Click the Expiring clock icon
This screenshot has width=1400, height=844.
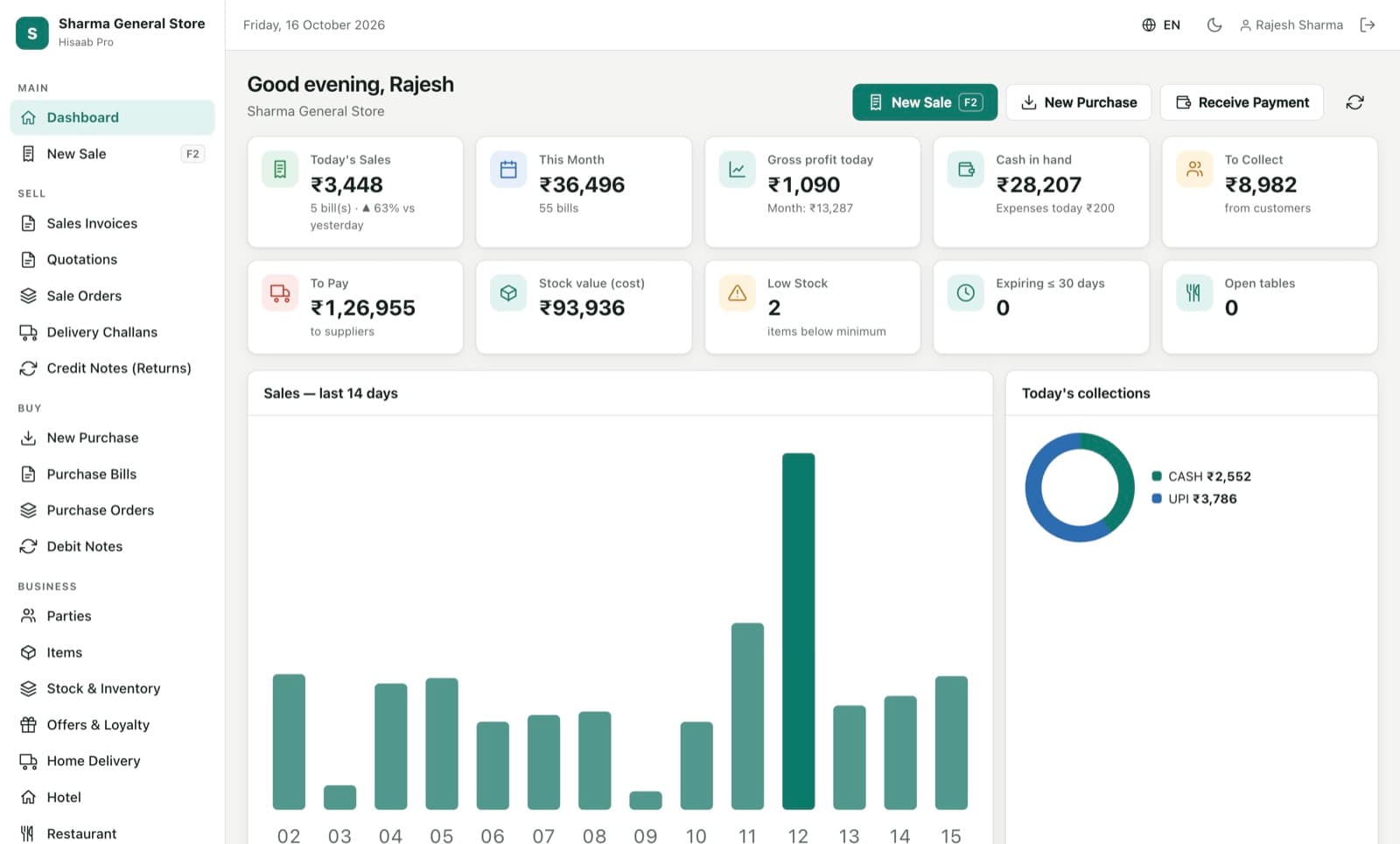pos(966,293)
